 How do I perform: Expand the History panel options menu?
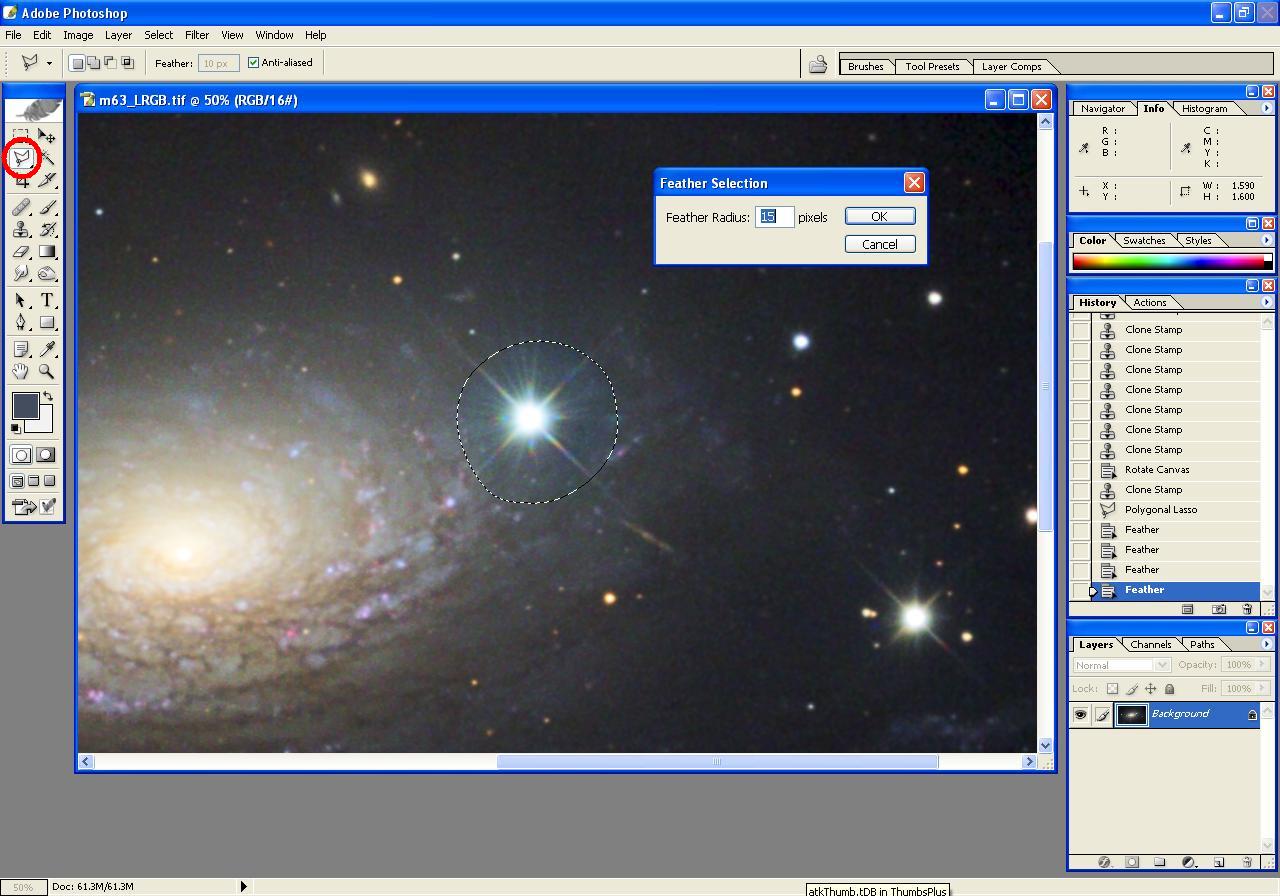(x=1267, y=302)
